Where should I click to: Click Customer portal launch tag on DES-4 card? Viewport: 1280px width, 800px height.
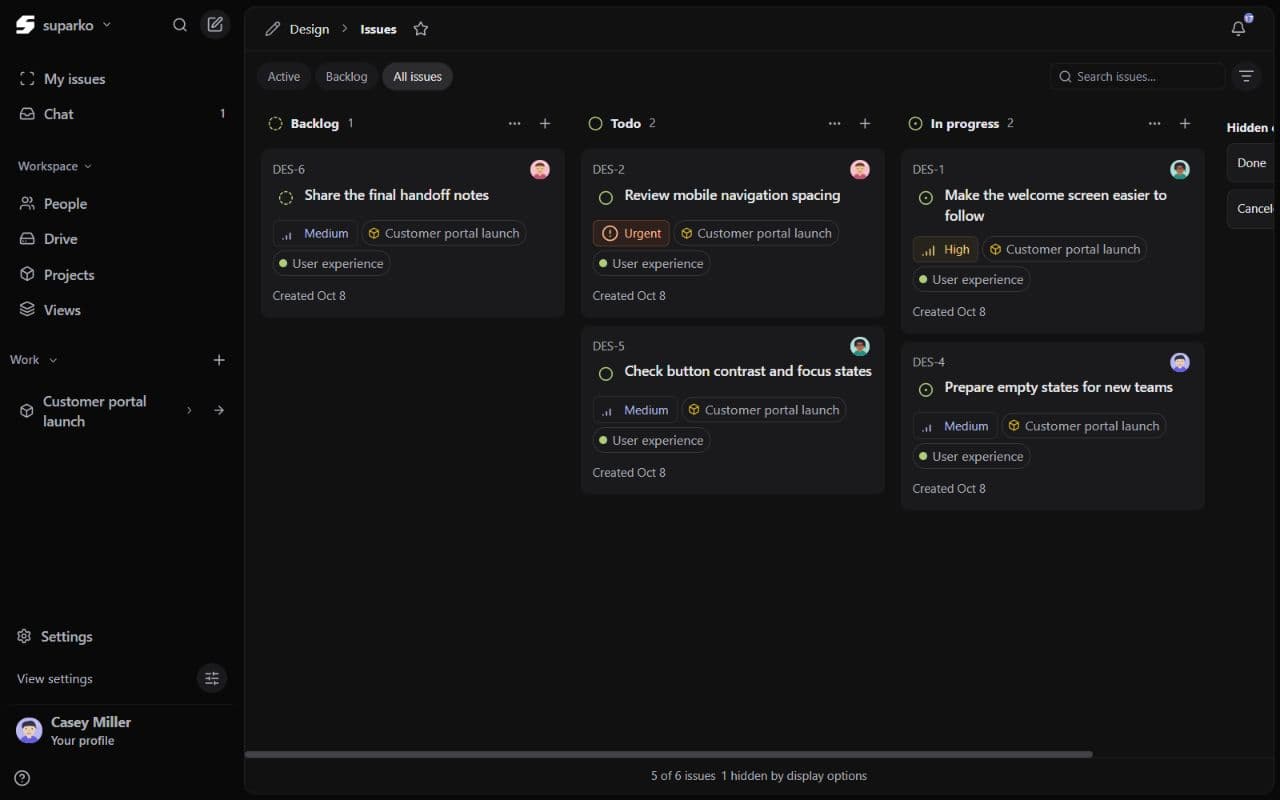tap(1084, 426)
